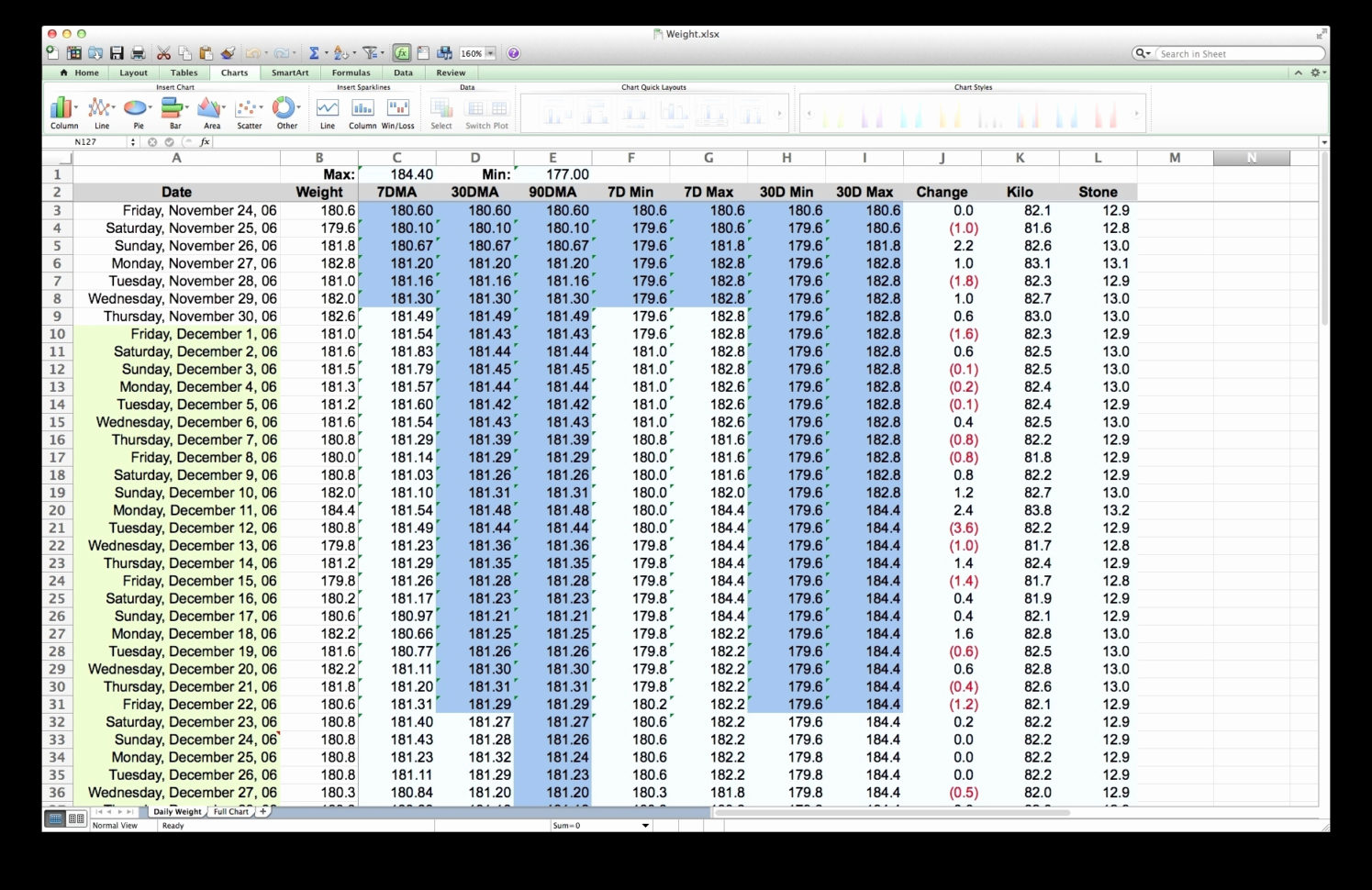Insert a Win/Loss sparkline
1372x890 pixels.
tap(396, 108)
